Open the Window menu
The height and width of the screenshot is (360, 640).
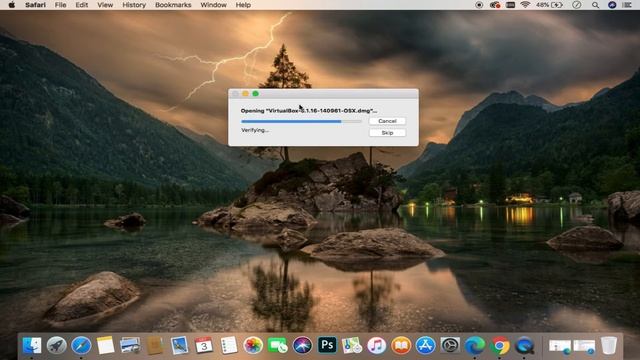point(213,5)
